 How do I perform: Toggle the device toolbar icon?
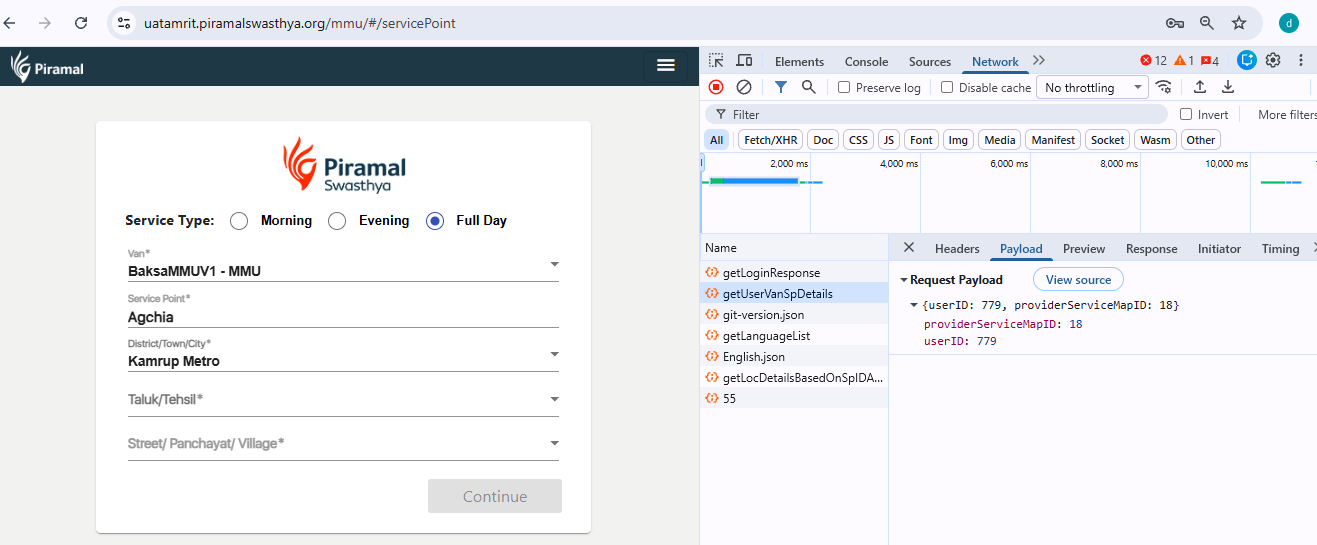click(744, 61)
